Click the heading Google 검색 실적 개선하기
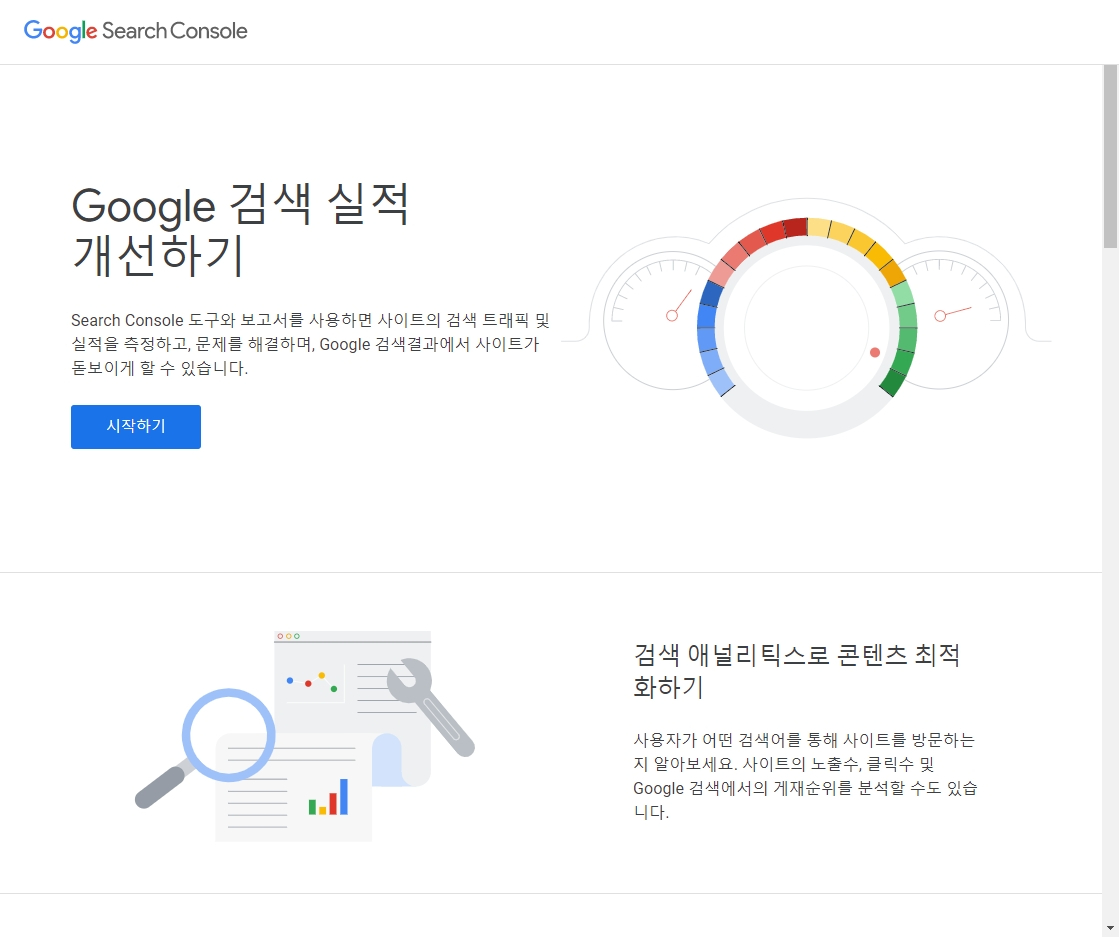 tap(240, 230)
